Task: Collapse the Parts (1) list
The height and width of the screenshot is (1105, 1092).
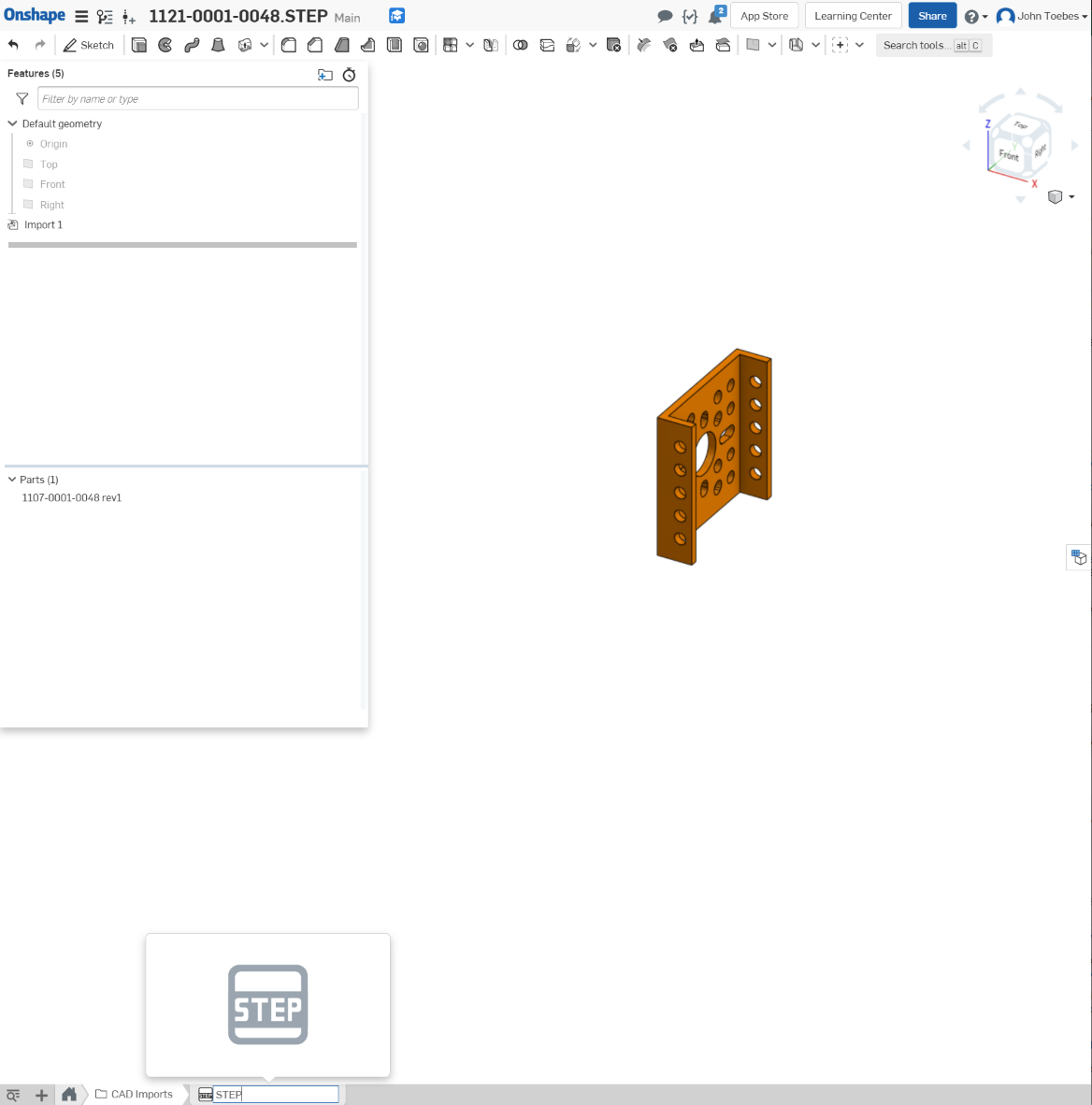Action: [x=12, y=480]
